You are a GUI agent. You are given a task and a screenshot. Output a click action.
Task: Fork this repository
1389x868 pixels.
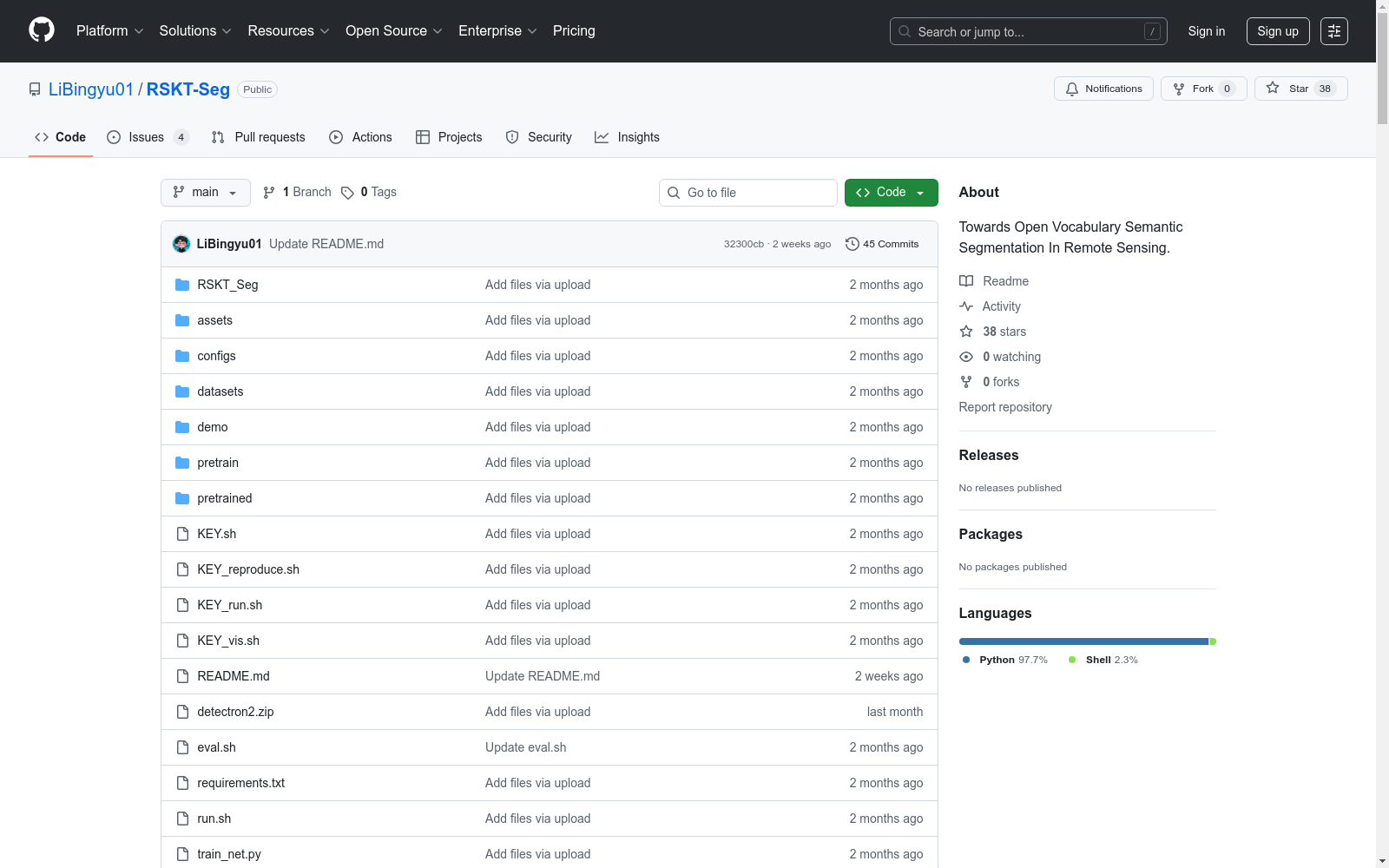(1203, 89)
